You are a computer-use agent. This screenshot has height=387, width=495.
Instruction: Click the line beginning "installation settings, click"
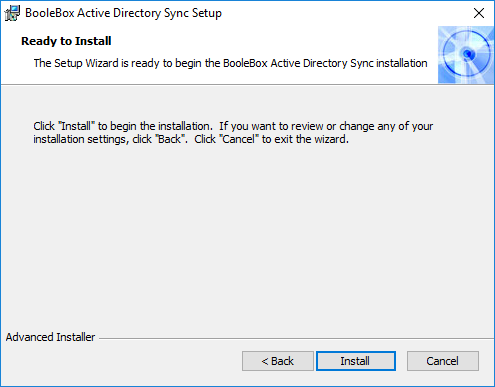(x=191, y=139)
